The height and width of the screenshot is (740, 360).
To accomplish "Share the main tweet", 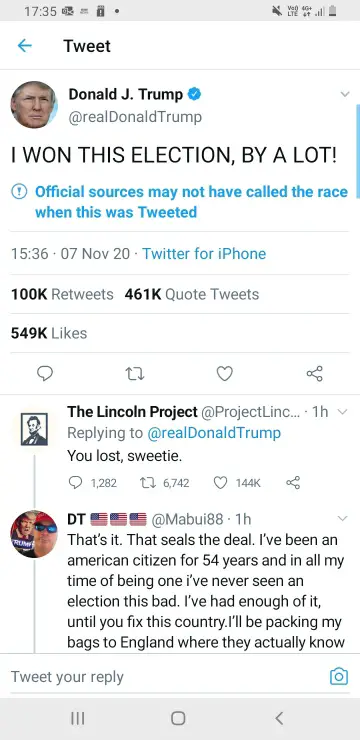I will [314, 373].
